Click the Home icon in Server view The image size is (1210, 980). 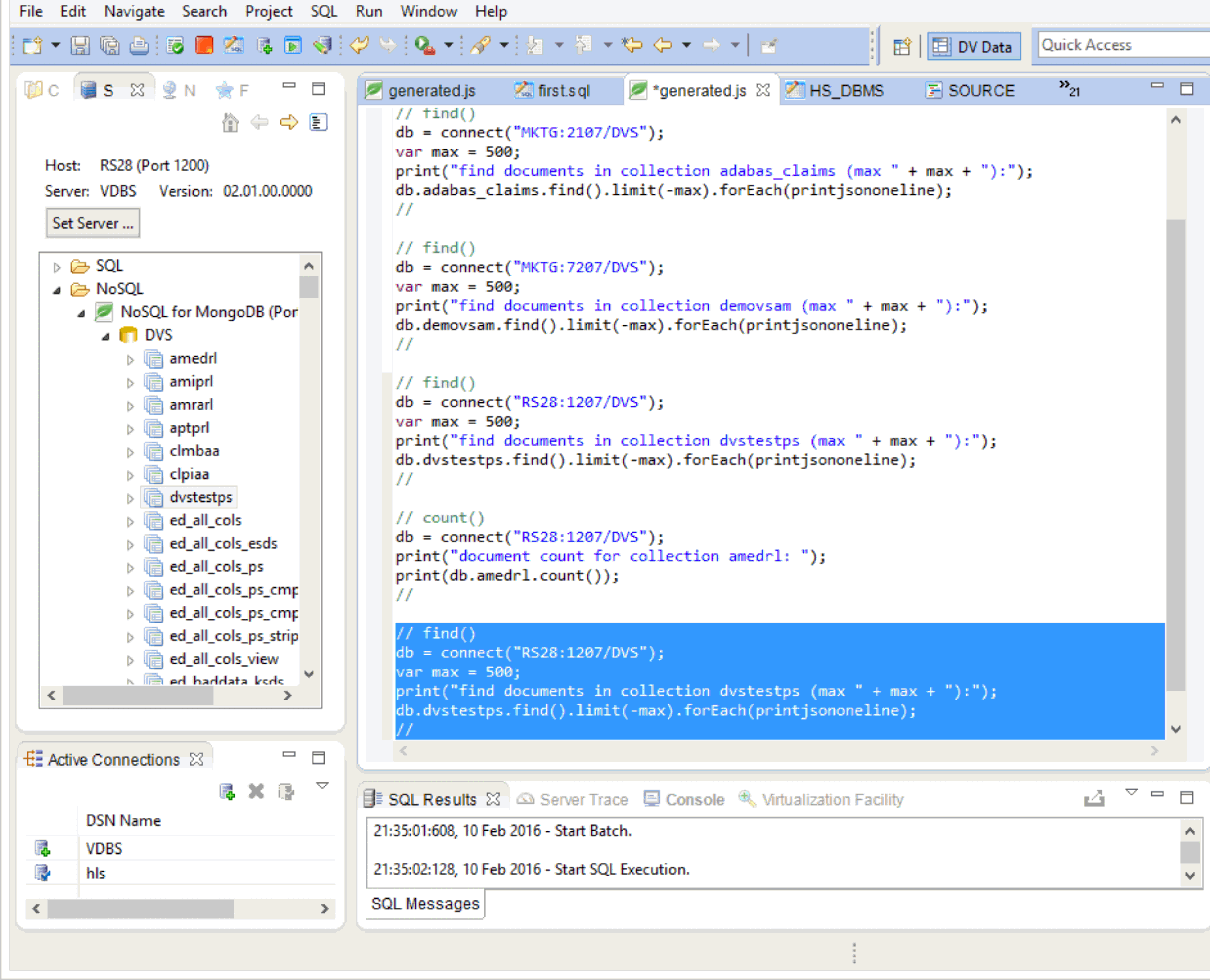tap(230, 123)
